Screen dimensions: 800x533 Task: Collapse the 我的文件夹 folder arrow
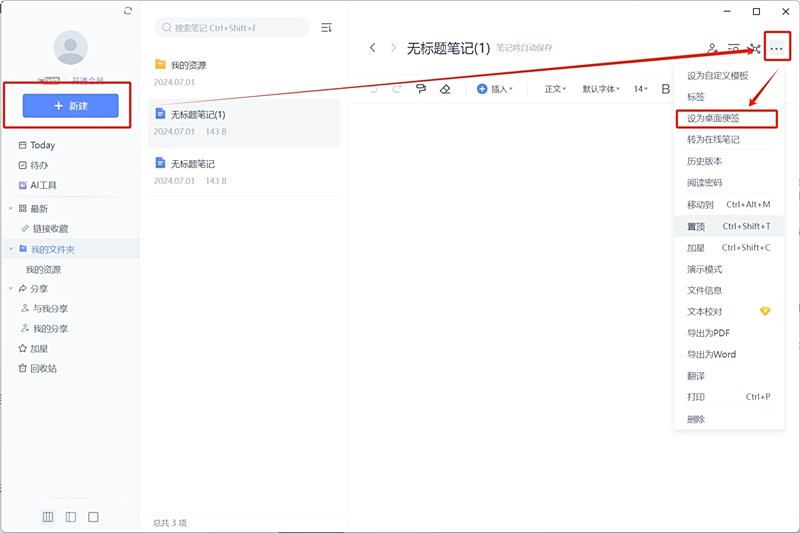11,249
